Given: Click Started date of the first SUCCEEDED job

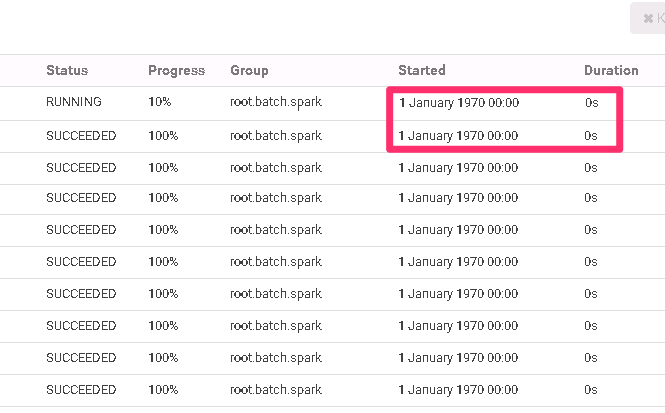Looking at the screenshot, I should (458, 135).
